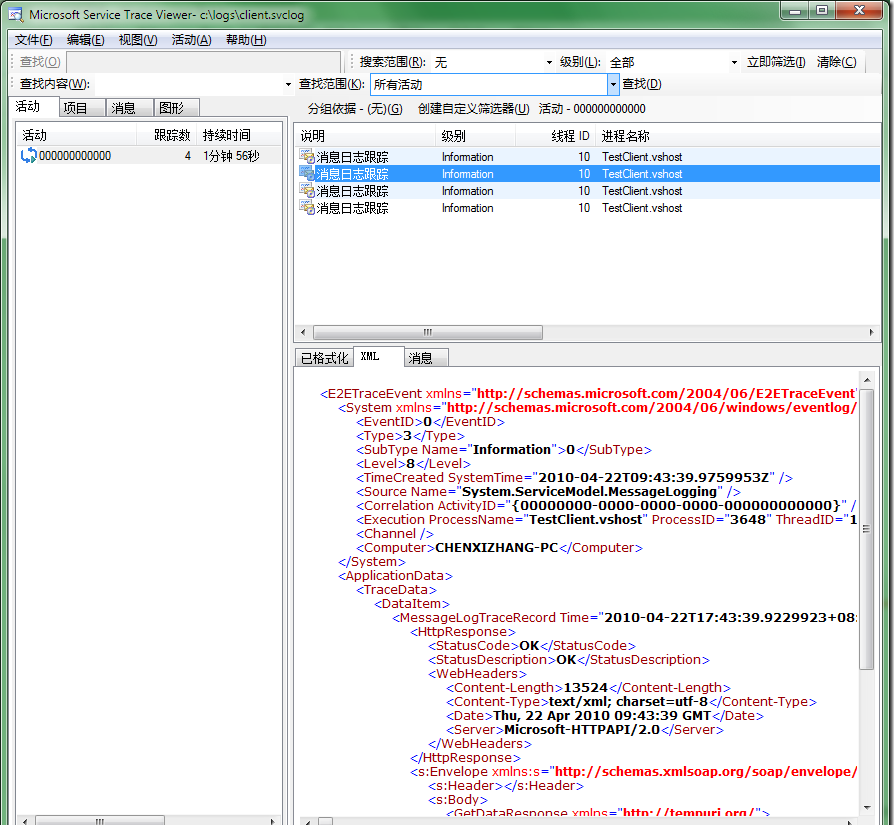The image size is (894, 825).
Task: Open the 文件(F) menu
Action: click(33, 40)
